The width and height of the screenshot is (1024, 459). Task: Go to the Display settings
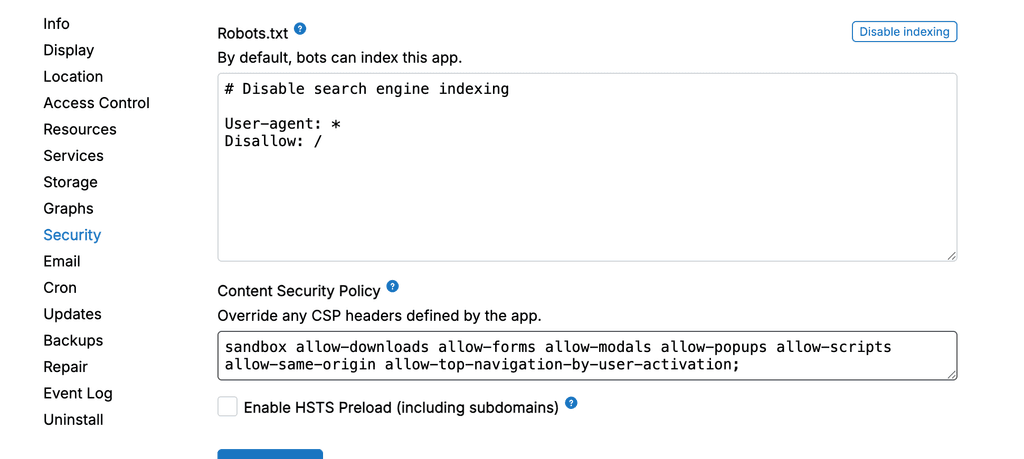pyautogui.click(x=68, y=50)
